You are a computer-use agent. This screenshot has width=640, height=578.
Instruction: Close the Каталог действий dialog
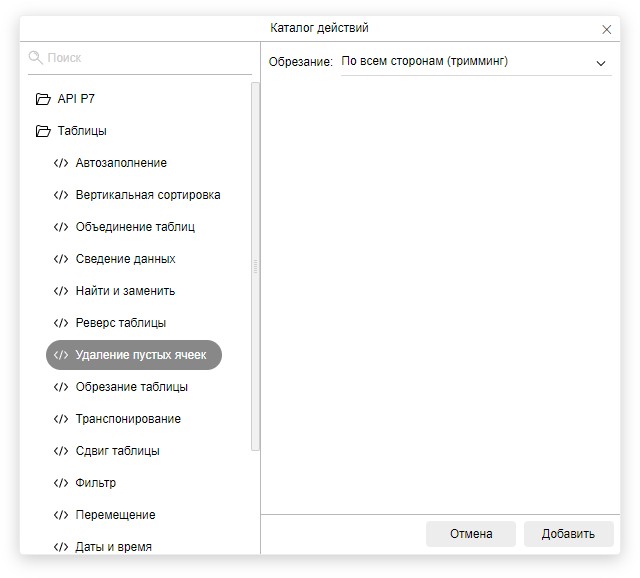[x=606, y=29]
